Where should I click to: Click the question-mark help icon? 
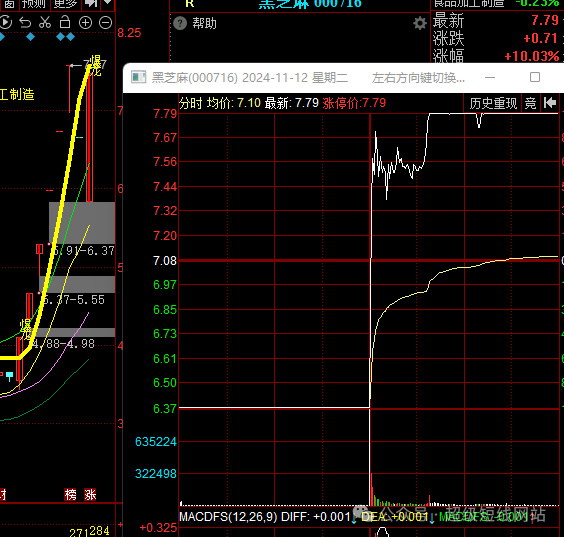coord(180,23)
